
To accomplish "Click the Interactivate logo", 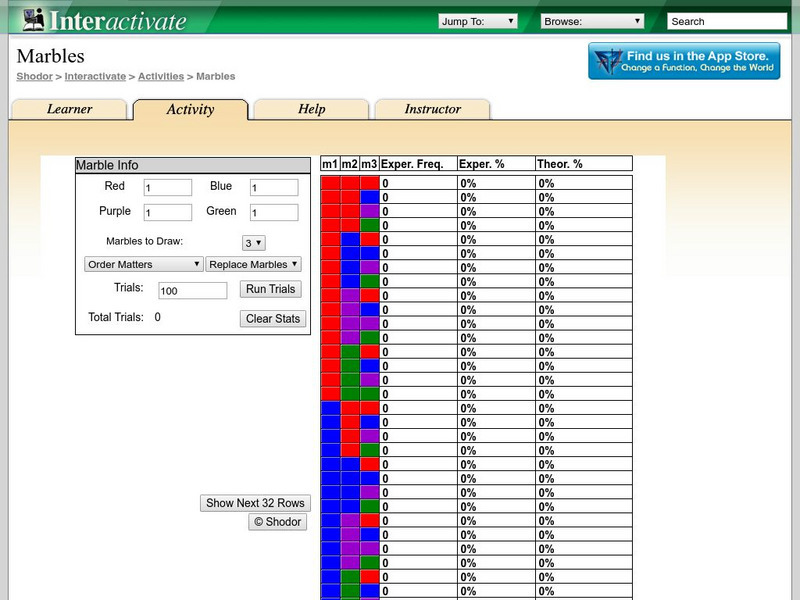I will [x=104, y=20].
